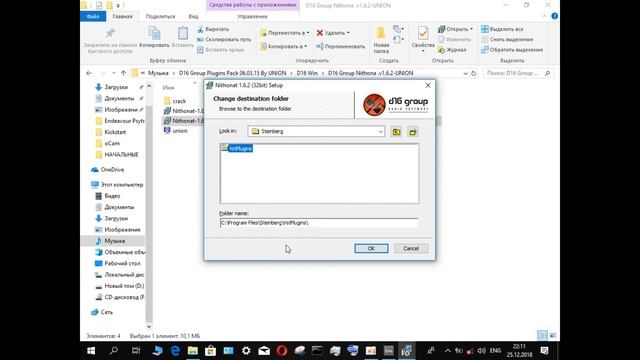Screen dimensions: 640x360
Task: Click the volume icon in system tray
Action: click(x=482, y=351)
